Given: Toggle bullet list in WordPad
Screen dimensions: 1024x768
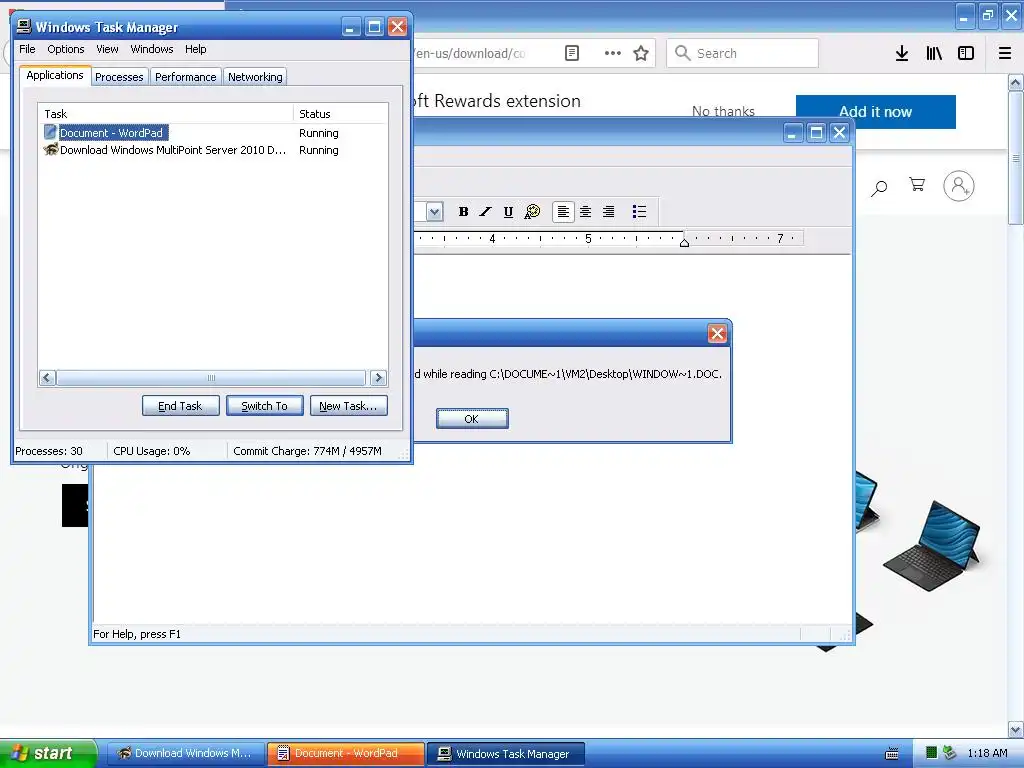Looking at the screenshot, I should (x=639, y=212).
